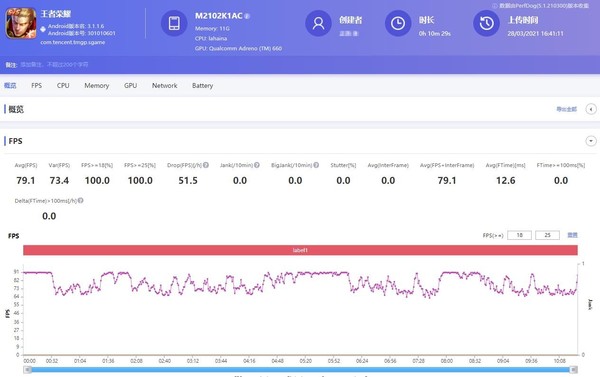Viewport: 600px width, 377px height.
Task: Open the 概览 overview tab
Action: [10, 85]
